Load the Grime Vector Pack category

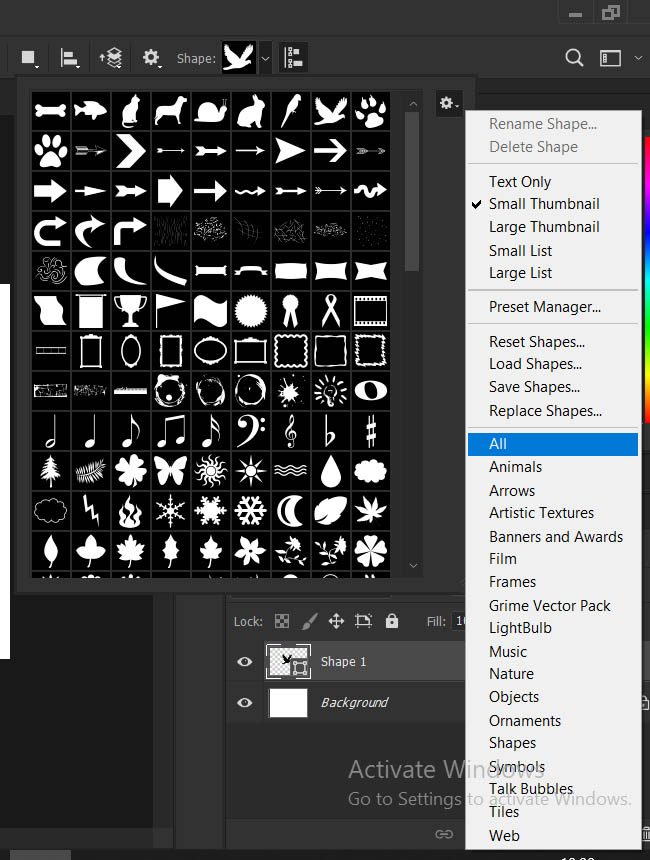coord(550,606)
